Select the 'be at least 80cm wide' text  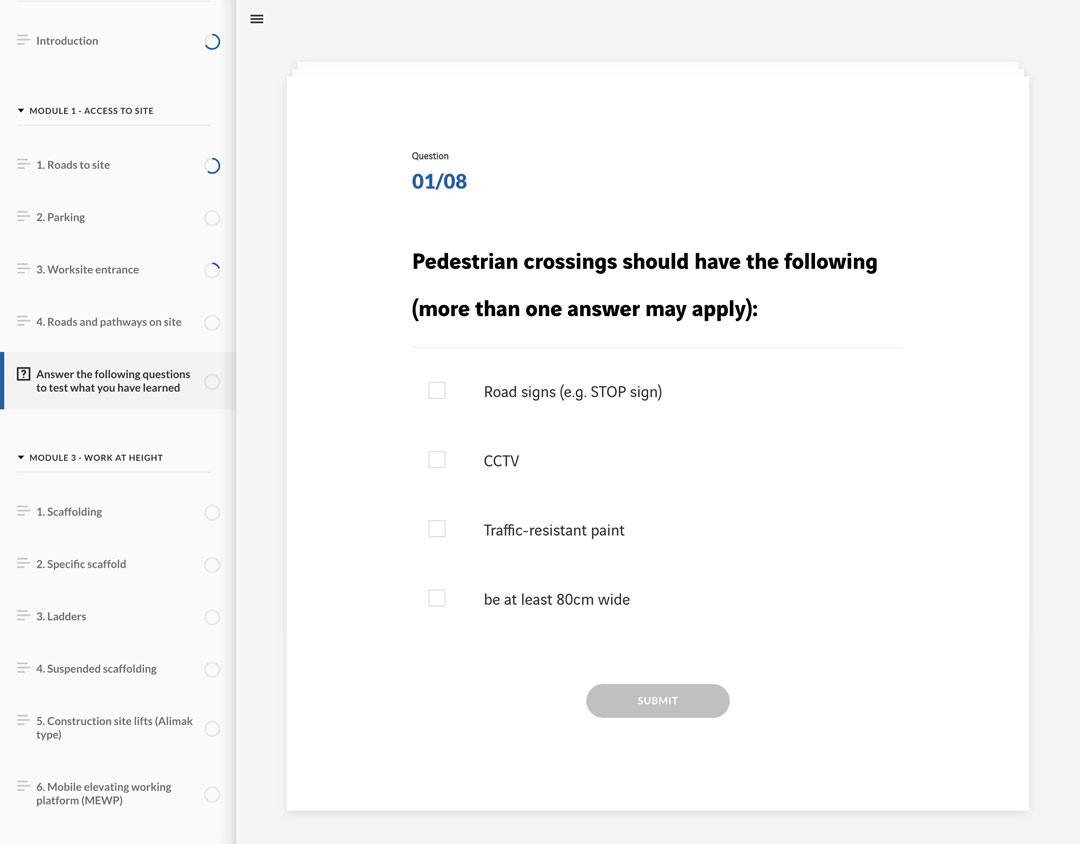(x=557, y=599)
